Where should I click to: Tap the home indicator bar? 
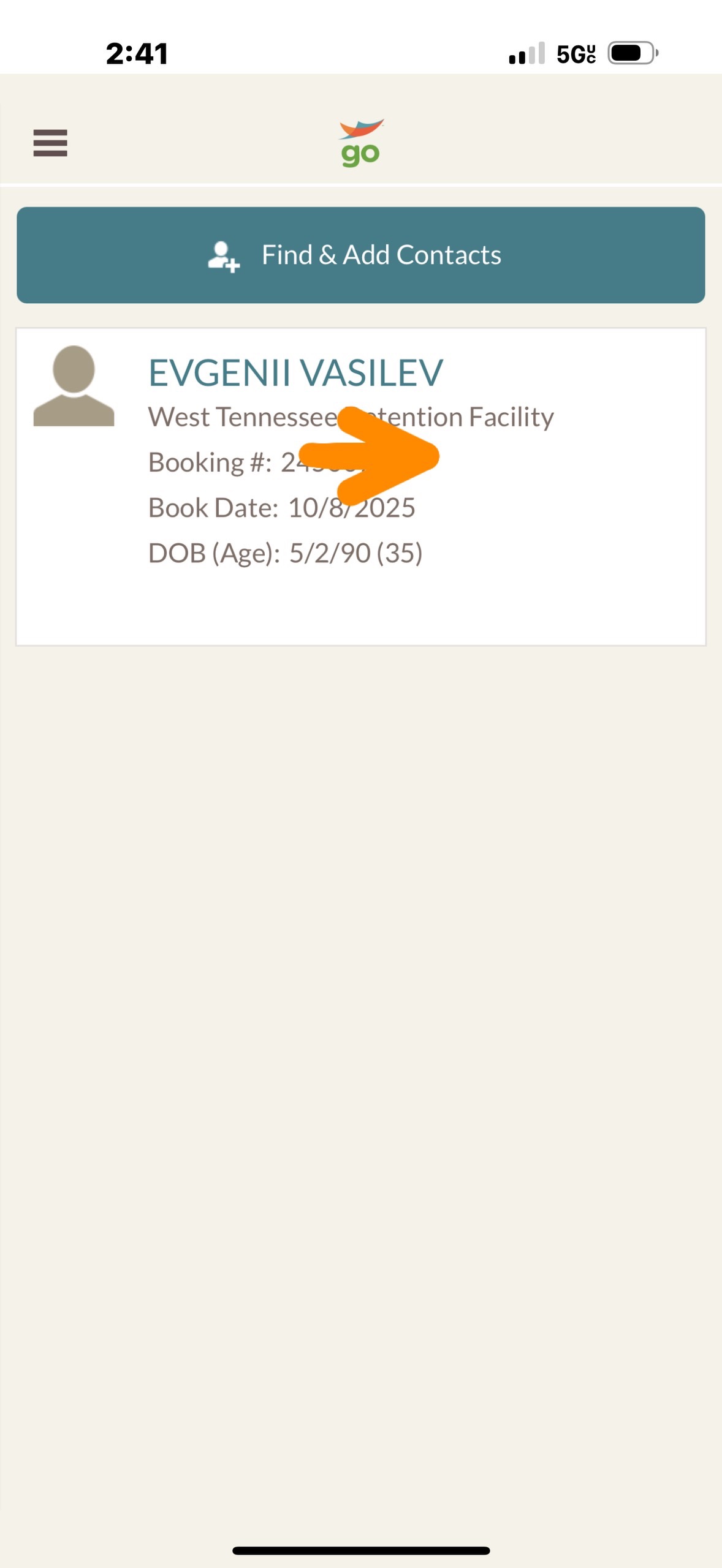[x=361, y=1550]
